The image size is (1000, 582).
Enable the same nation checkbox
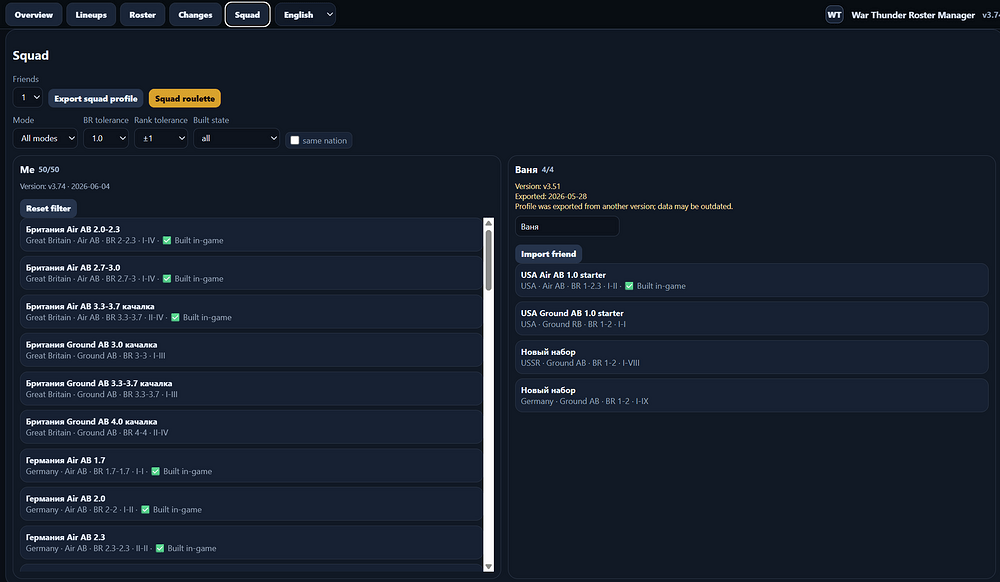(x=295, y=140)
